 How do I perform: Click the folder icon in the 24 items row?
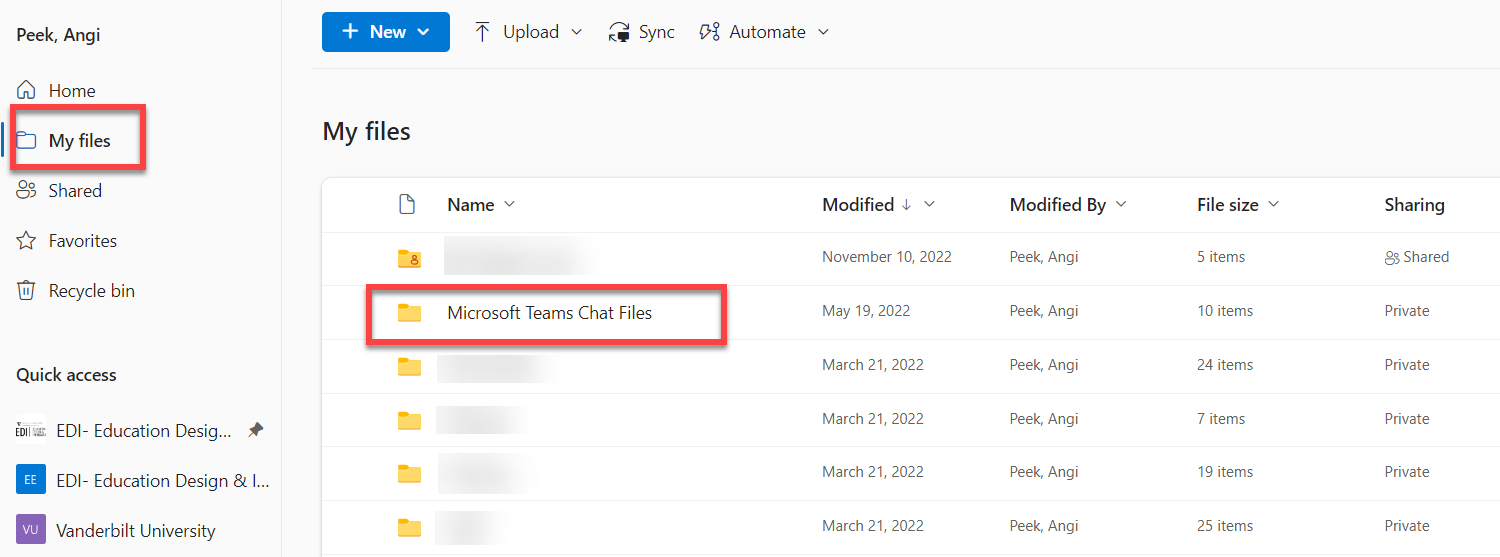tap(409, 366)
